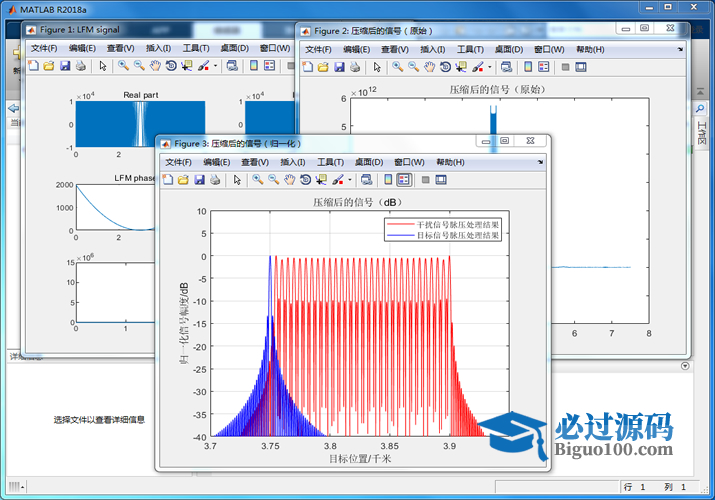Zoom In tool in Figure 1 toolbar
This screenshot has height=500, width=715.
click(x=123, y=66)
